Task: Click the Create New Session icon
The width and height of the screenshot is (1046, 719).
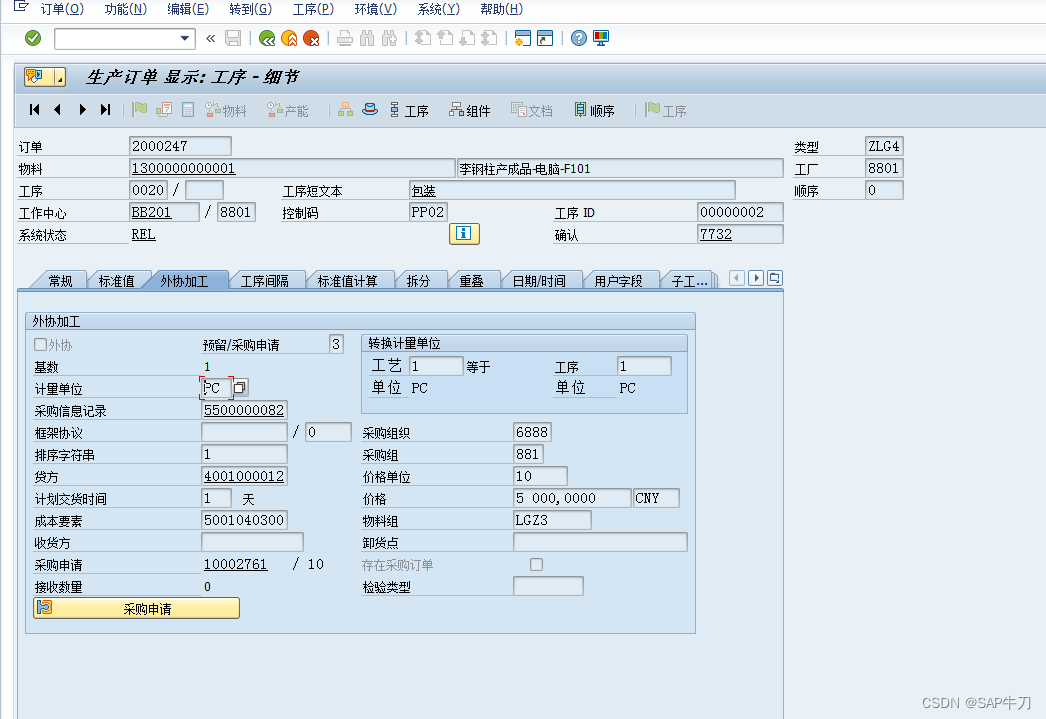Action: [522, 38]
